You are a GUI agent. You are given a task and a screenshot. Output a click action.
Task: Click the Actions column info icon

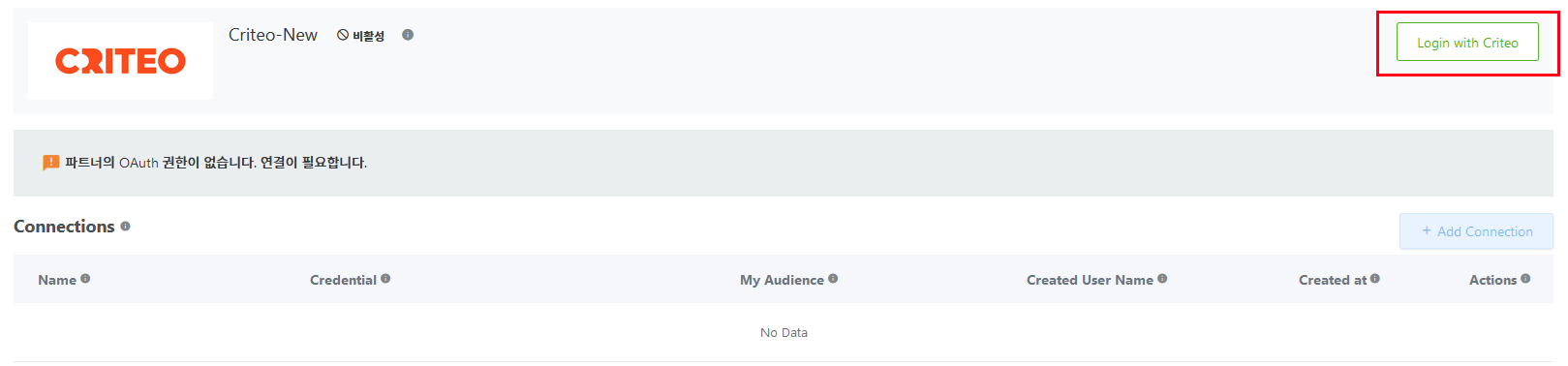[1525, 279]
